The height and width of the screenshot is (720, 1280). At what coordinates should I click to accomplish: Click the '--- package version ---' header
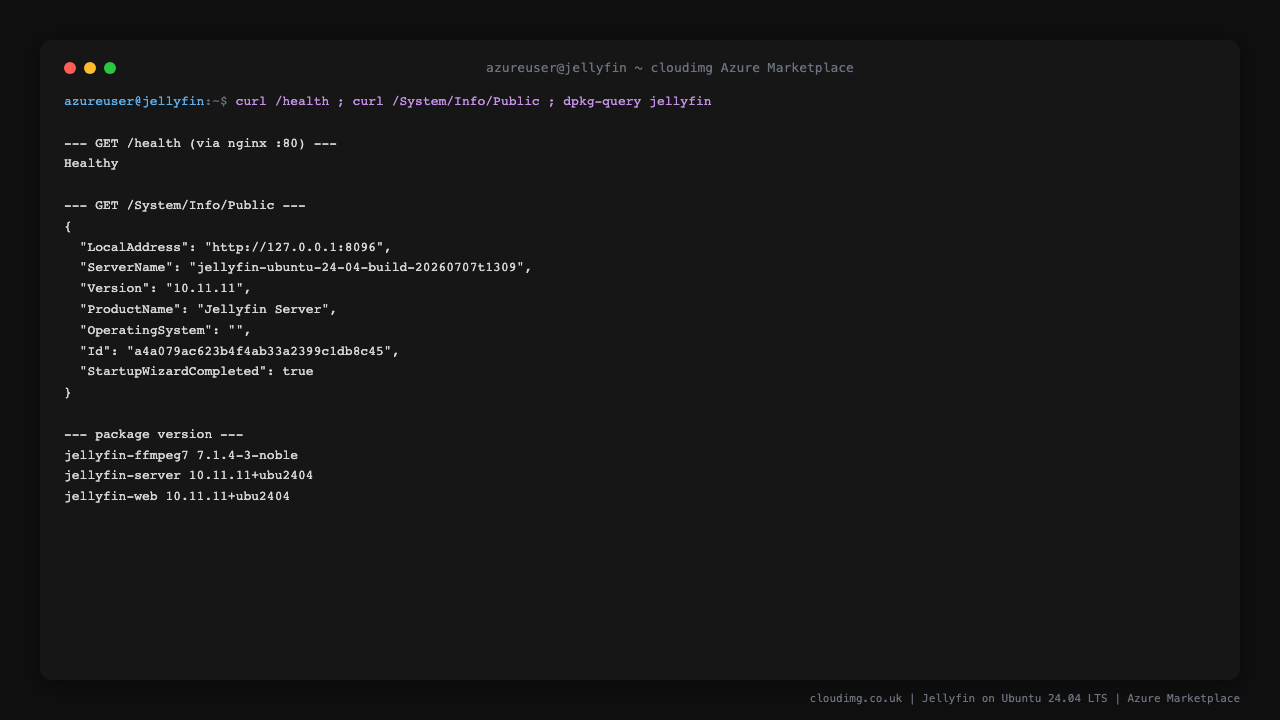point(154,435)
